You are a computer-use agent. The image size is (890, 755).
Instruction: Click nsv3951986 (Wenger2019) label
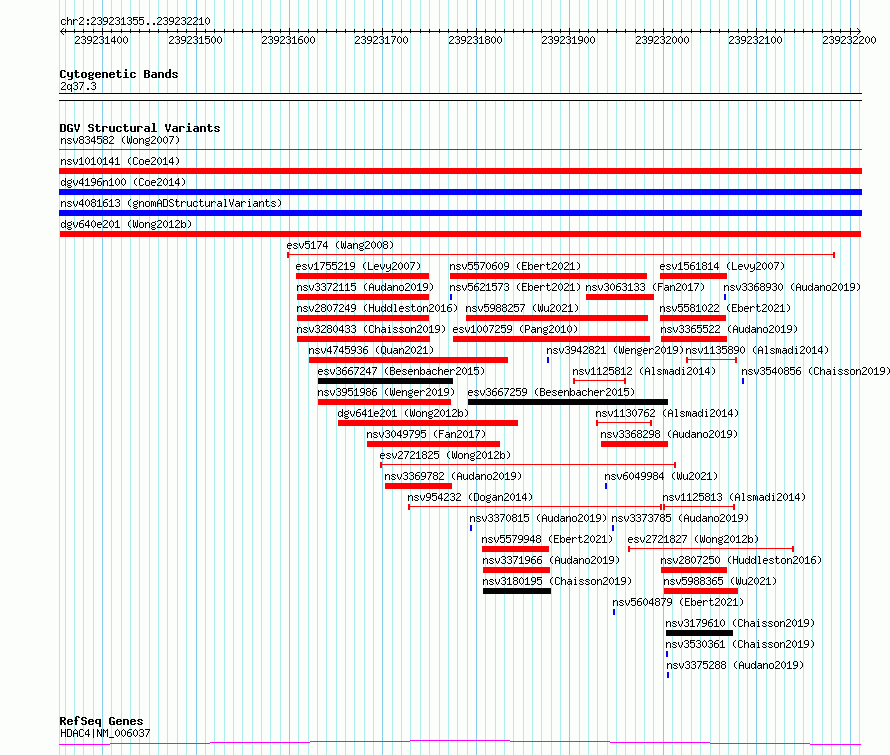386,392
